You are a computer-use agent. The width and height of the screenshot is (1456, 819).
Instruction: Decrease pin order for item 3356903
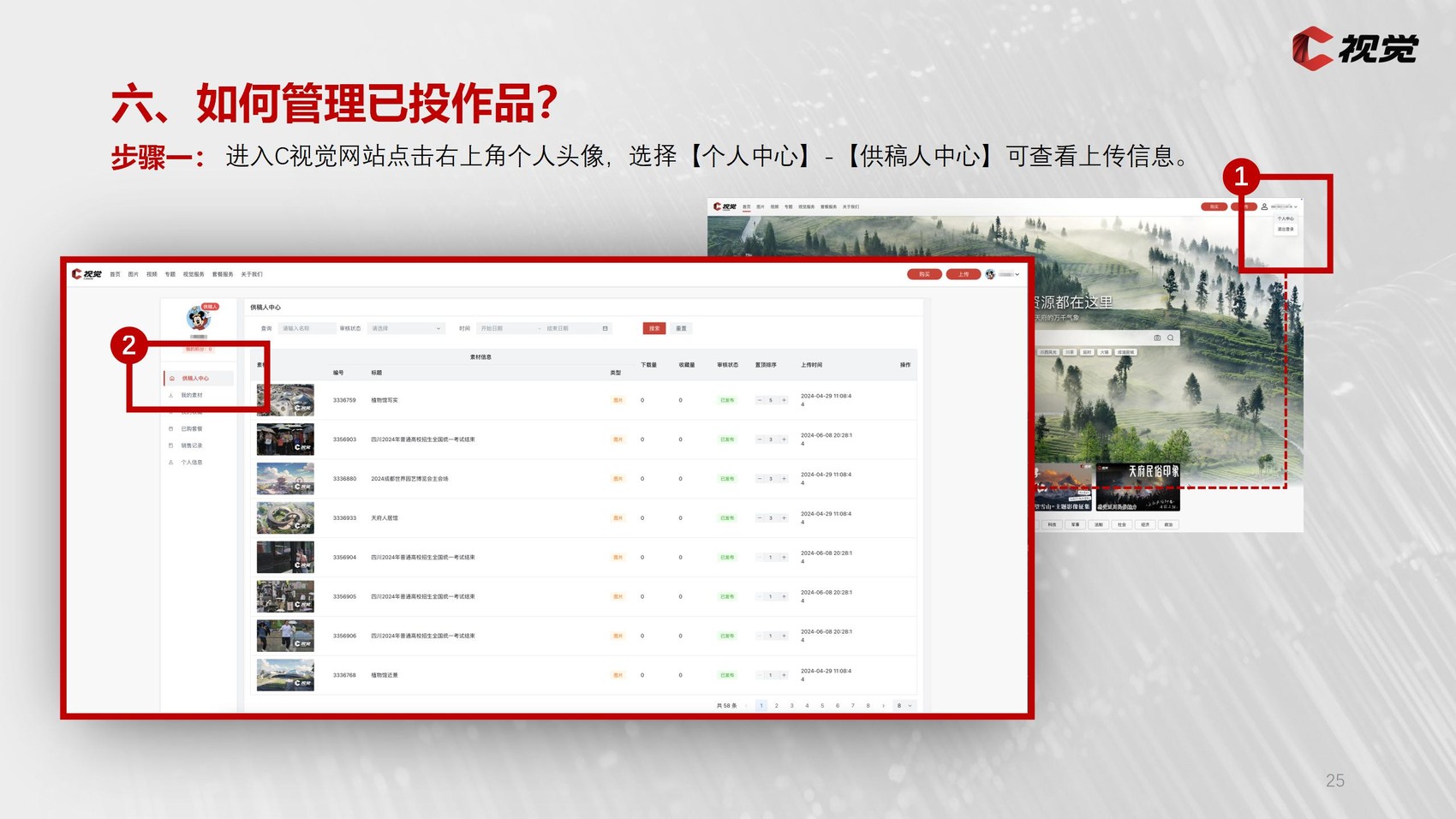coord(759,439)
